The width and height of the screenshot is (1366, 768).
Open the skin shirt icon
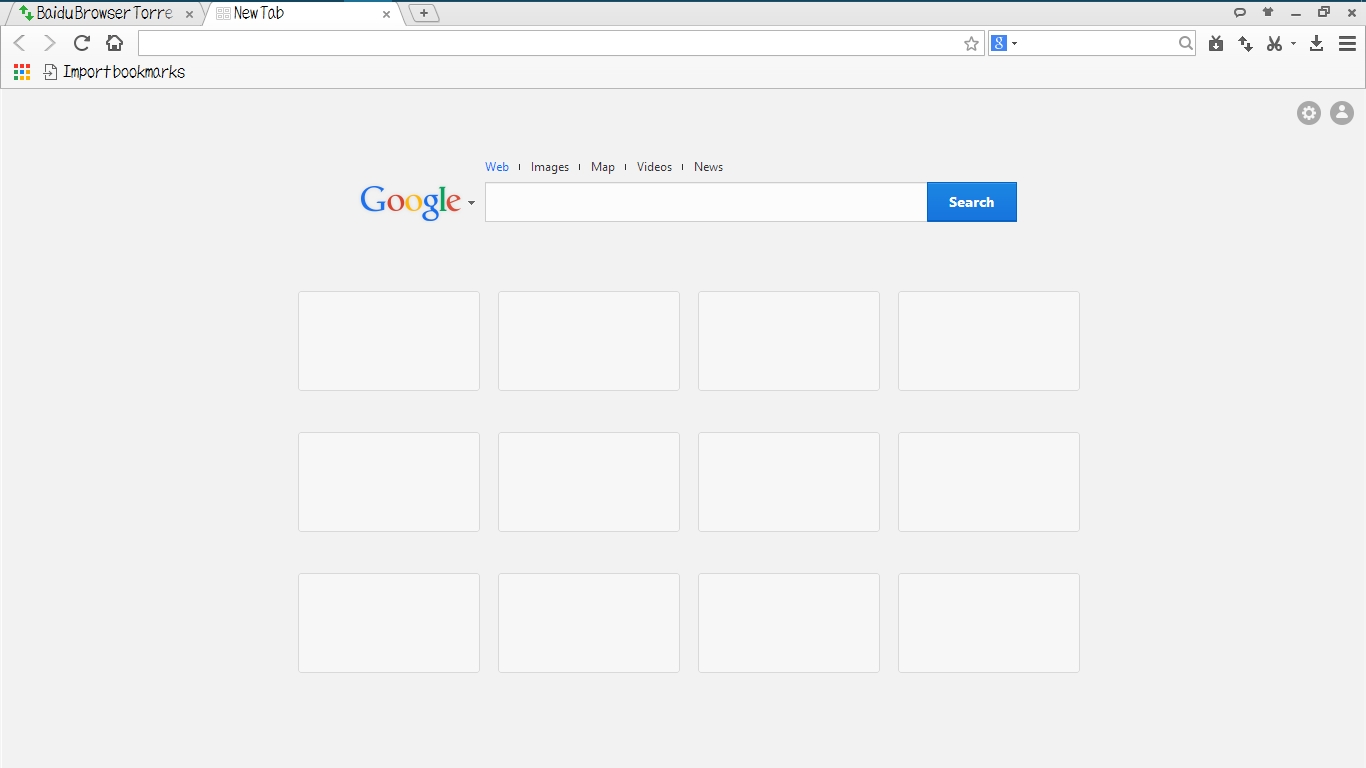coord(1268,12)
